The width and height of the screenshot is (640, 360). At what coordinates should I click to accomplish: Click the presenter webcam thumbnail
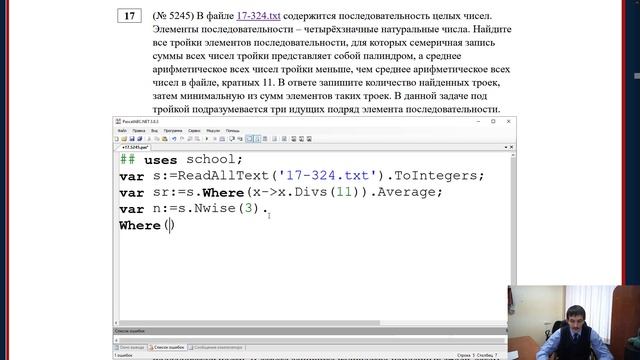point(573,322)
